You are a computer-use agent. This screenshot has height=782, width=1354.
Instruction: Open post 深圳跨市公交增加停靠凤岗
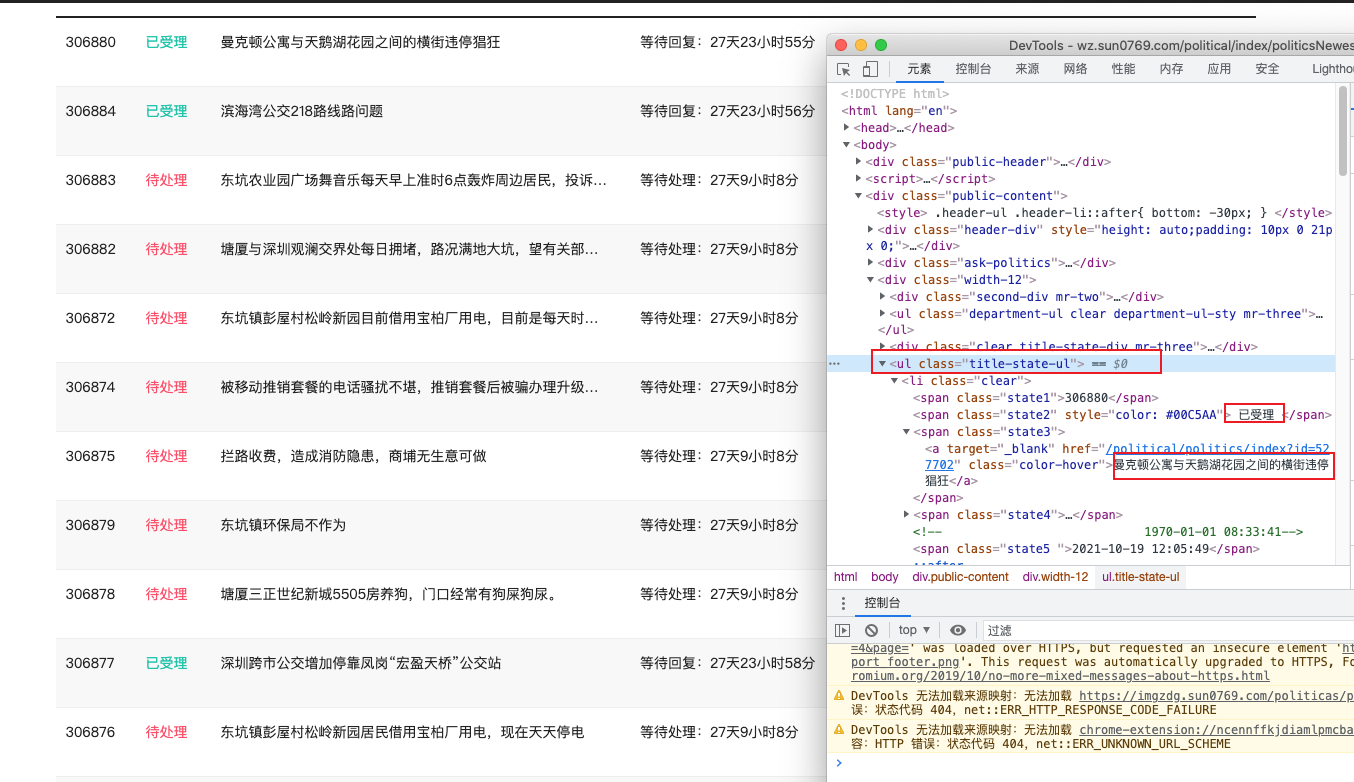(361, 663)
